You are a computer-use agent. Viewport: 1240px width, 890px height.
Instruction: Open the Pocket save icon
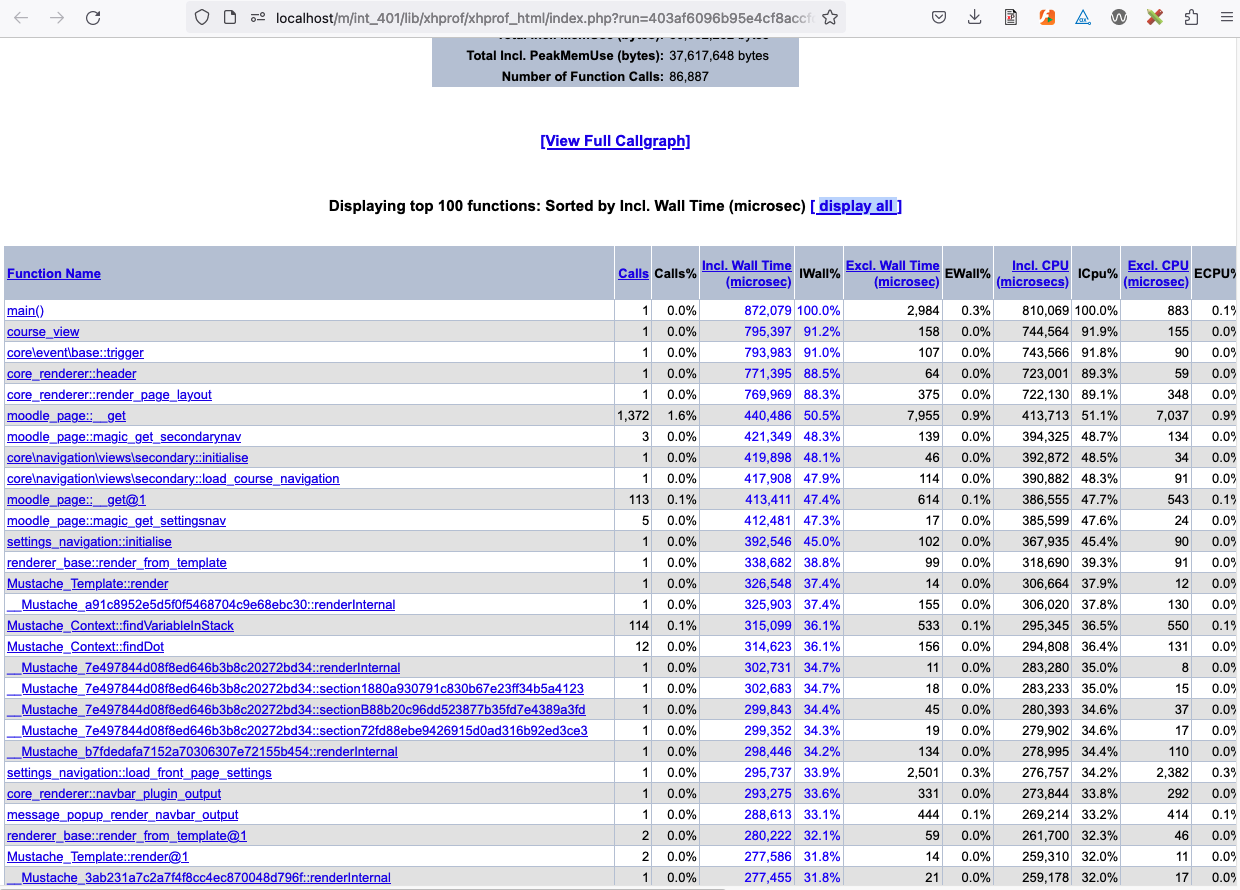(x=939, y=17)
